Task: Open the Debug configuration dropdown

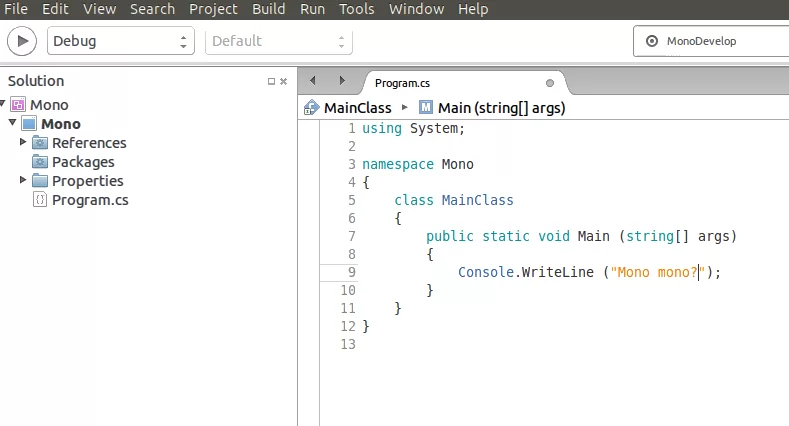Action: point(120,41)
